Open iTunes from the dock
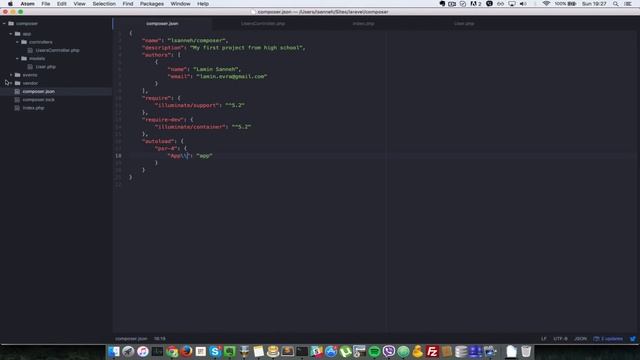The height and width of the screenshot is (360, 640). [143, 351]
